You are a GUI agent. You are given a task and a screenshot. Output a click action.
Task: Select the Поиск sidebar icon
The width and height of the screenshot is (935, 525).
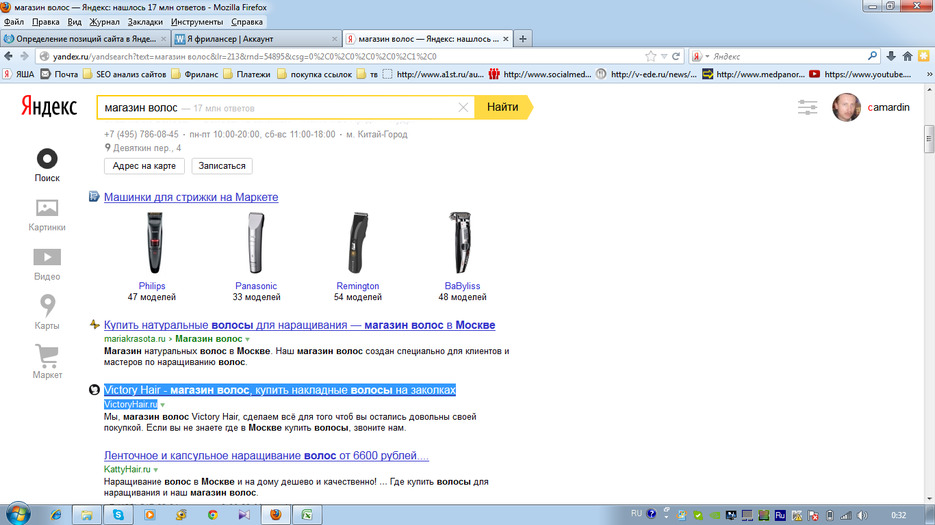[47, 159]
